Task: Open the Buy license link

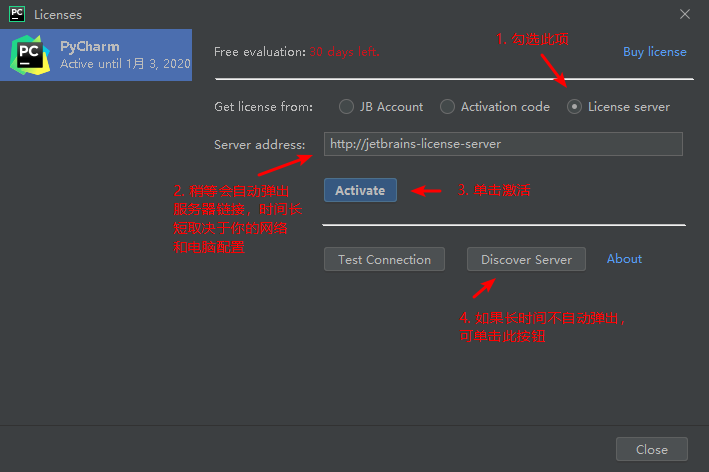Action: [655, 52]
